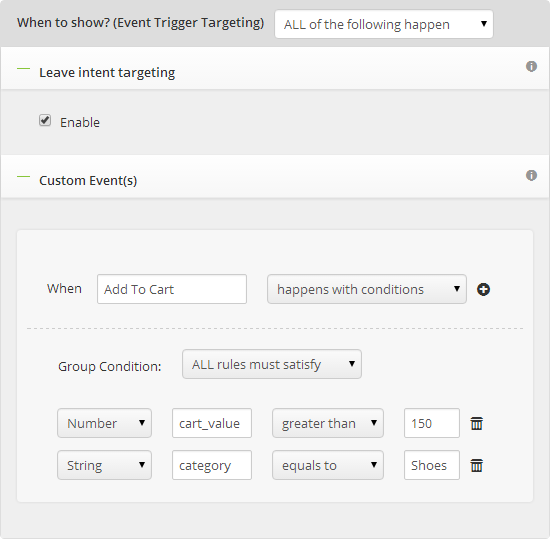Delete the category rule with trash icon
This screenshot has height=539, width=550.
coord(476,465)
